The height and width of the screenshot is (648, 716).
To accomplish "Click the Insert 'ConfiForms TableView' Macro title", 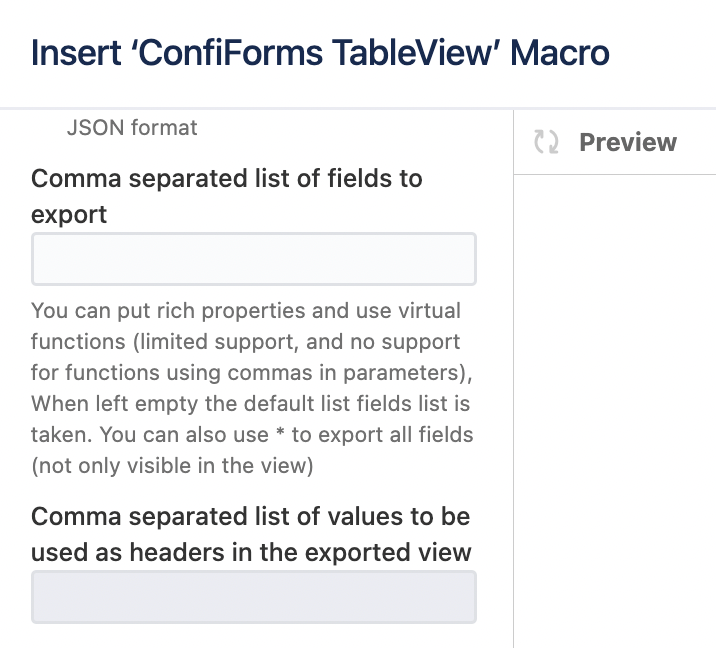I will click(320, 53).
